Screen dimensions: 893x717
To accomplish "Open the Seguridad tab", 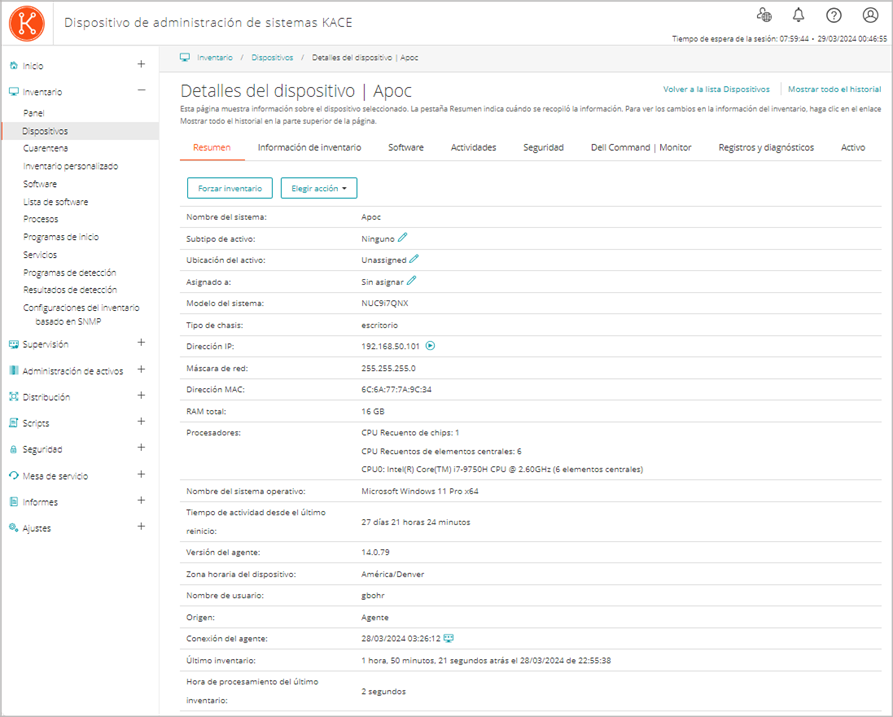I will point(543,148).
